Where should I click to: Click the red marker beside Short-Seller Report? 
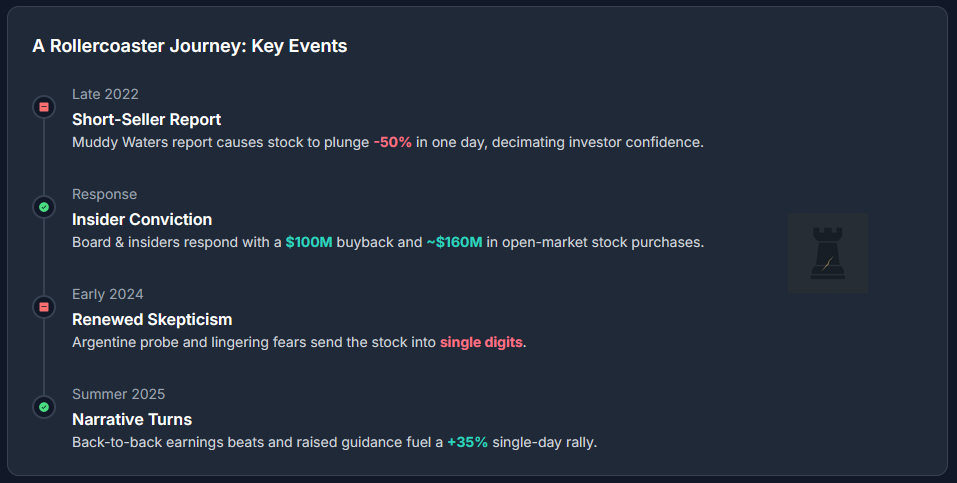point(44,106)
